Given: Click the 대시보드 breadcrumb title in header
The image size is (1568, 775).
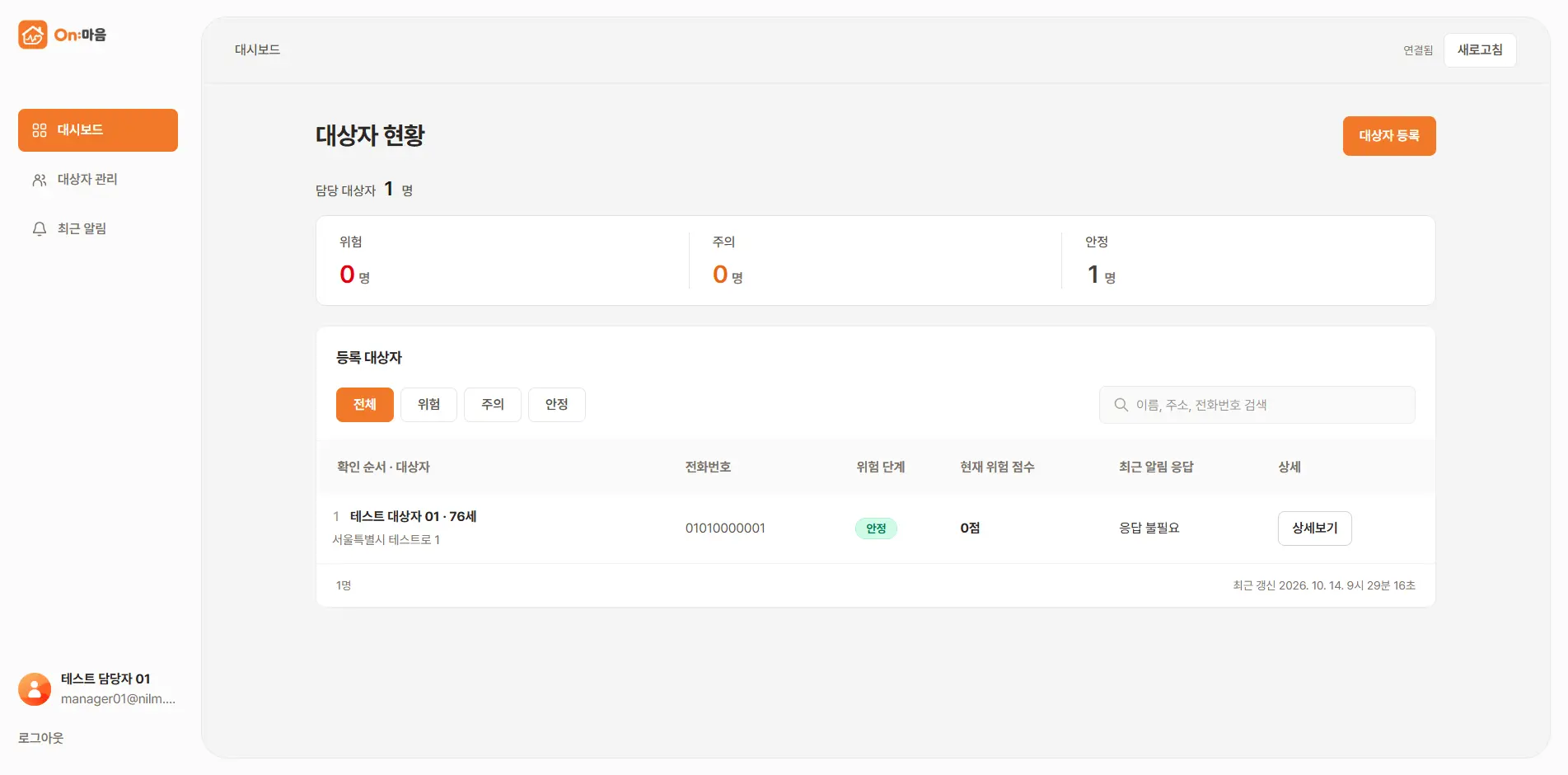Looking at the screenshot, I should pyautogui.click(x=257, y=49).
